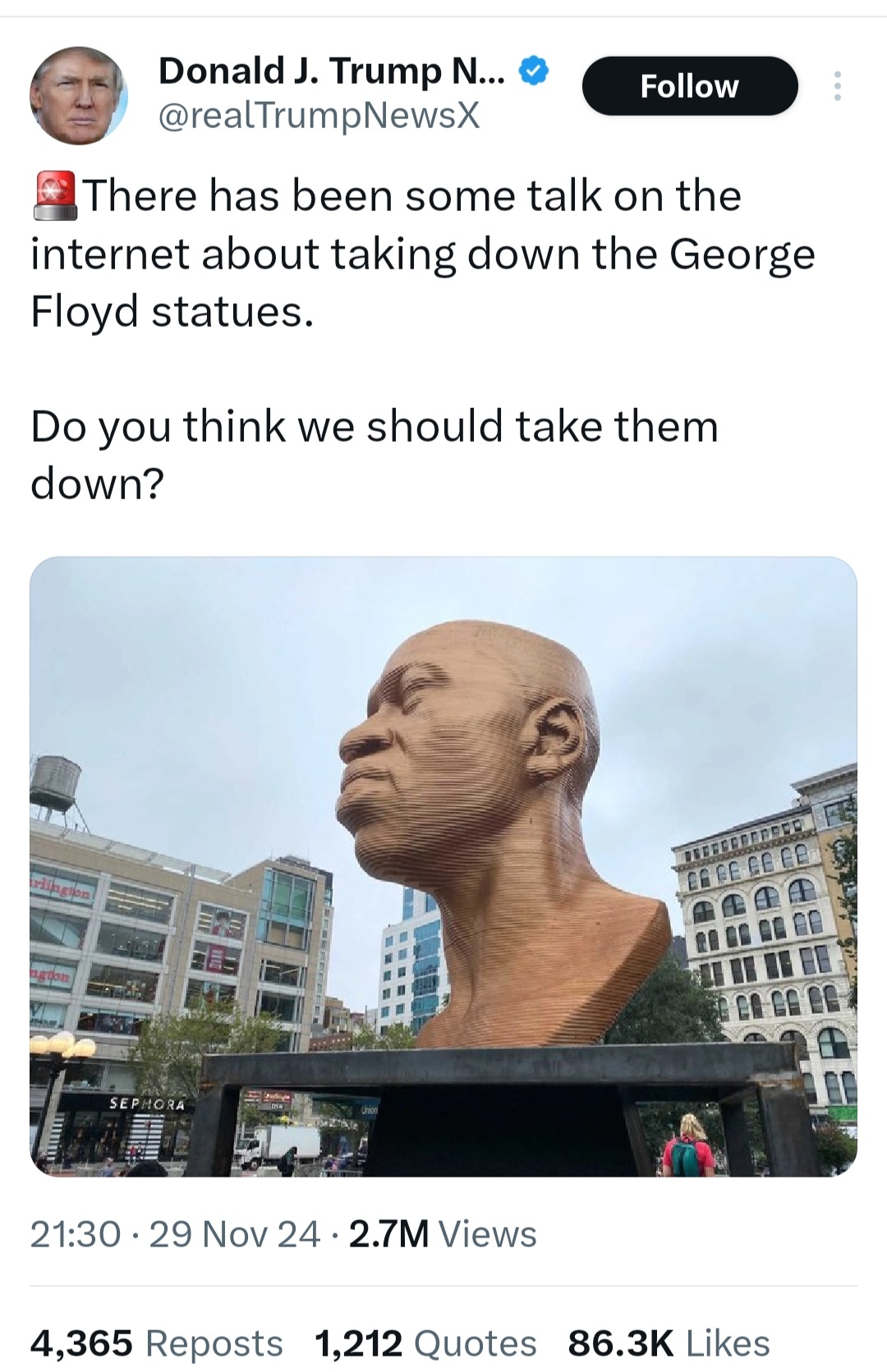Show the 4,365 Reposts list

pos(156,1343)
